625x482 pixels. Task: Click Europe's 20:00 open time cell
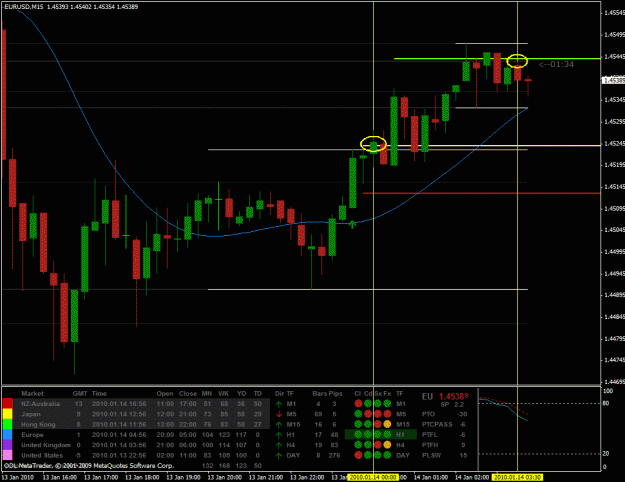[165, 435]
